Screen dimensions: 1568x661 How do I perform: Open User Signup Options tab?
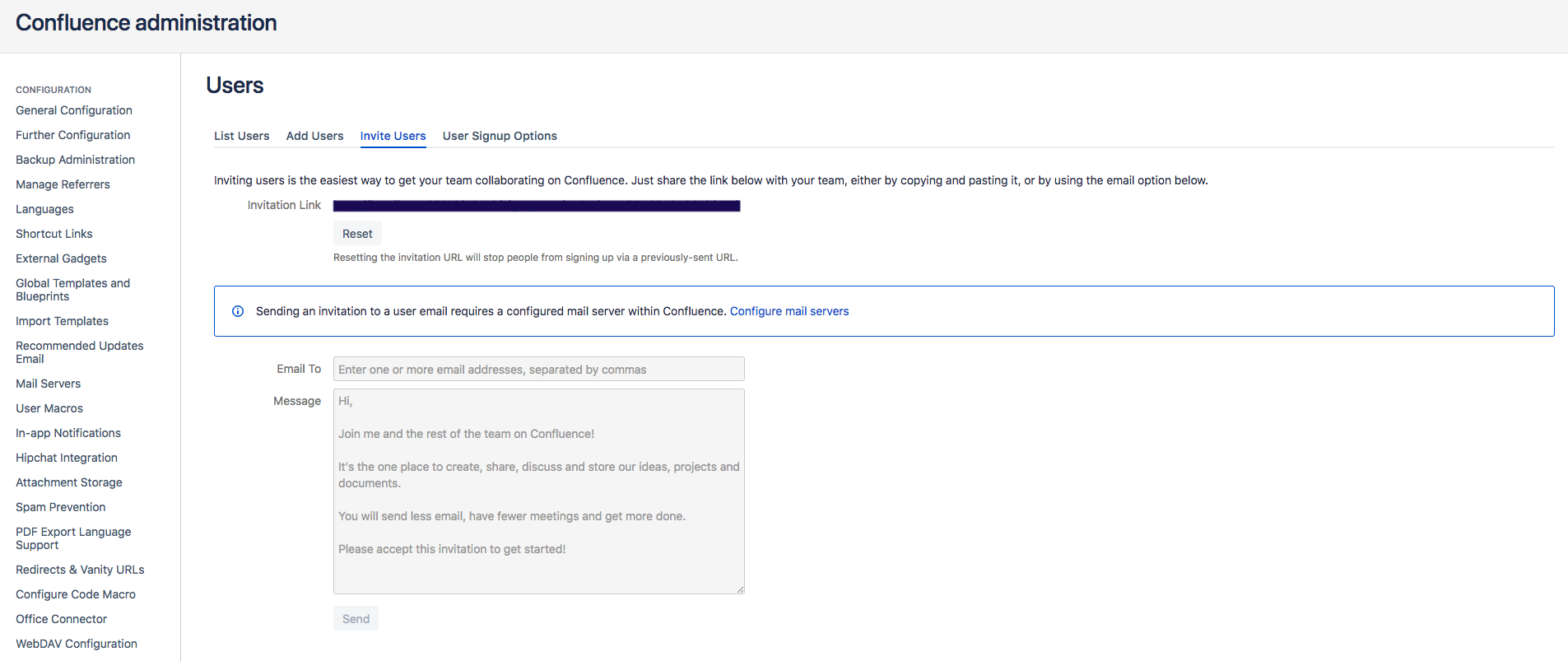point(500,136)
